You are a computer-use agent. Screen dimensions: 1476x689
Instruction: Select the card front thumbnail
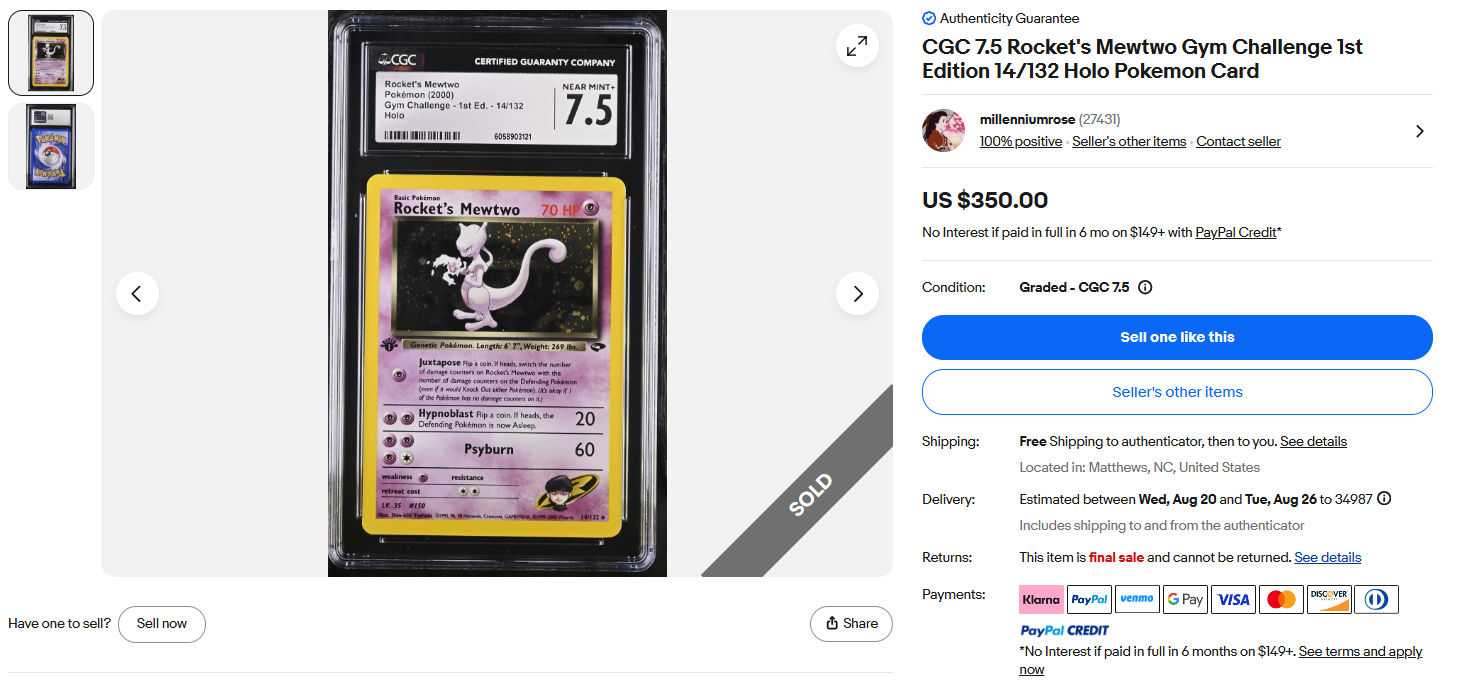pyautogui.click(x=51, y=53)
